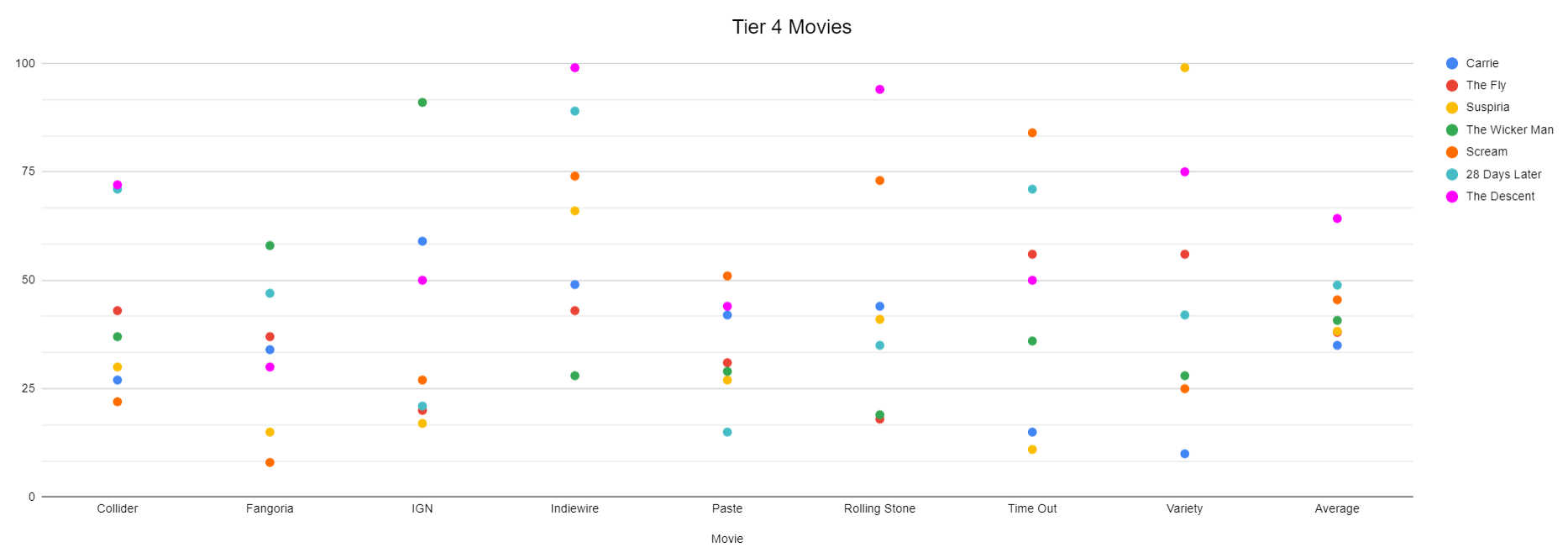This screenshot has width=1568, height=558.
Task: Click the blue Carrie legend dot
Action: [1451, 63]
